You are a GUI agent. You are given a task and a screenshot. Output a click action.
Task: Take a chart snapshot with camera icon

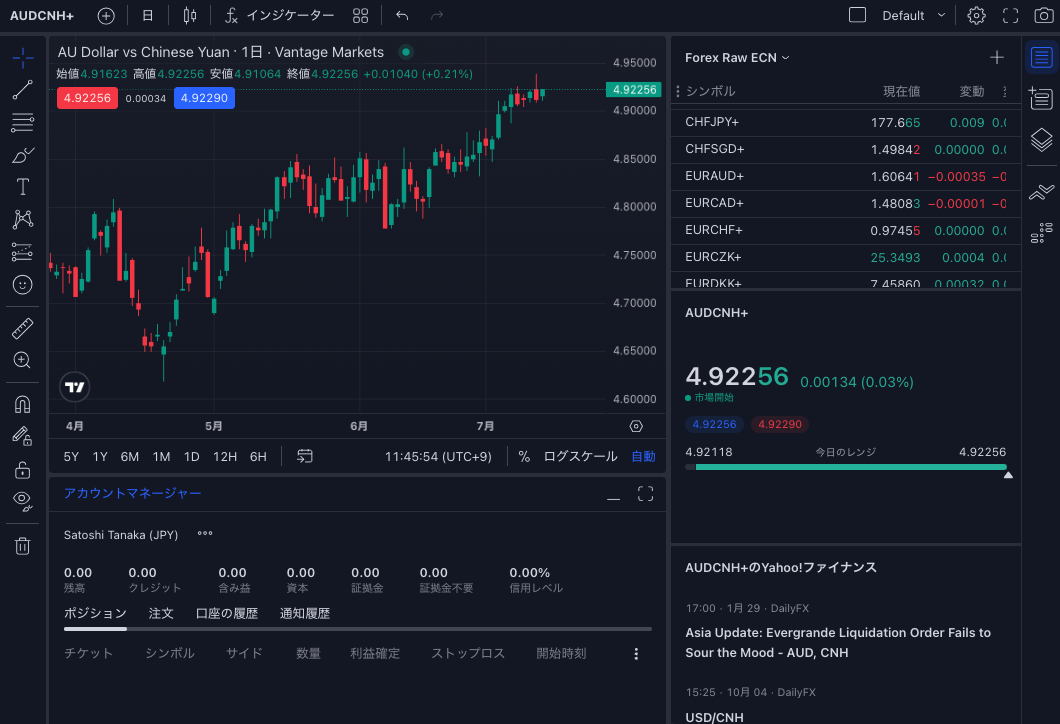click(1044, 16)
